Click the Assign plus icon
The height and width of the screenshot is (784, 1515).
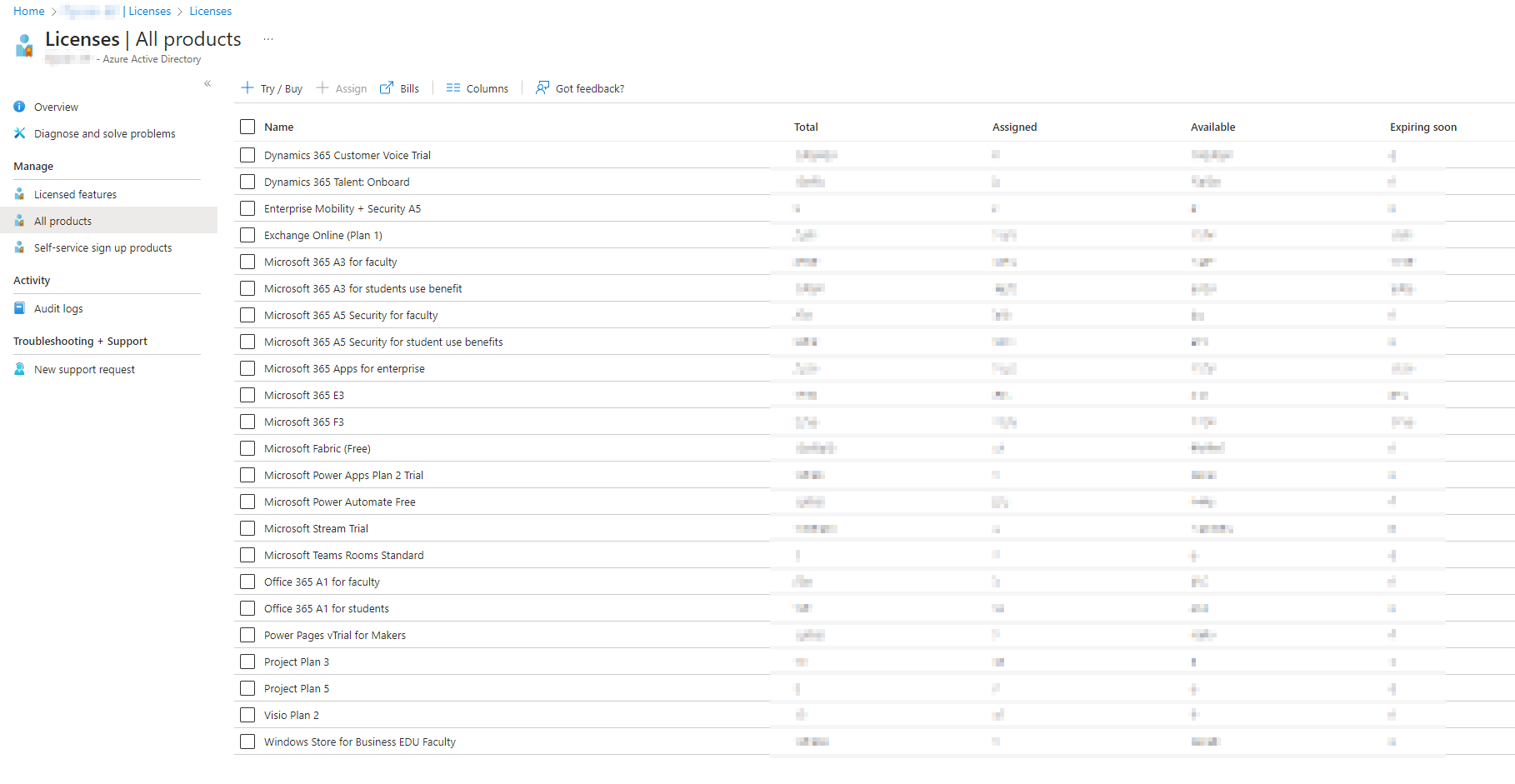tap(322, 87)
